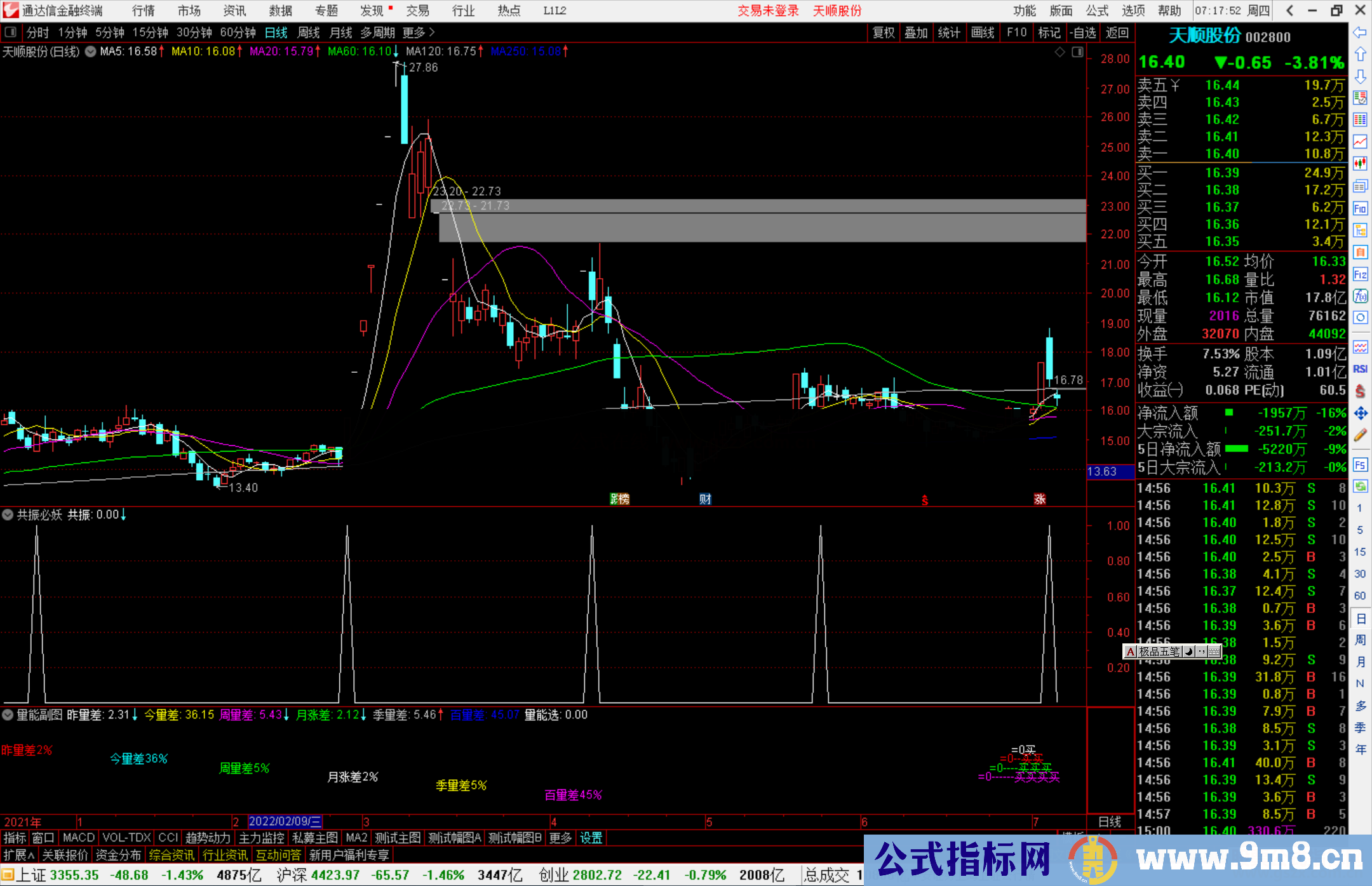This screenshot has width=1372, height=886.
Task: Click the 财 marker below the chart
Action: [x=705, y=499]
